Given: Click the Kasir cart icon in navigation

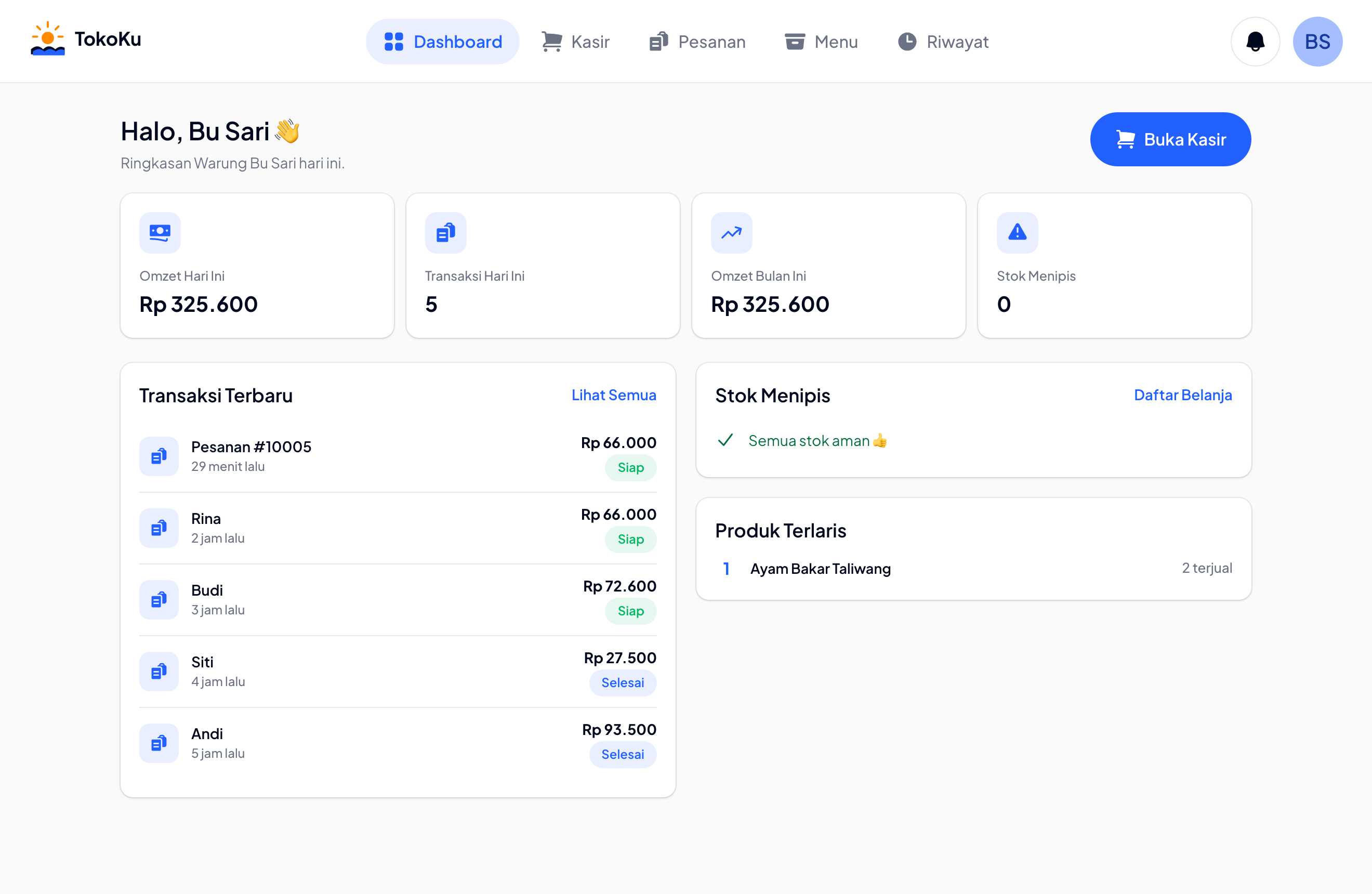Looking at the screenshot, I should (552, 42).
